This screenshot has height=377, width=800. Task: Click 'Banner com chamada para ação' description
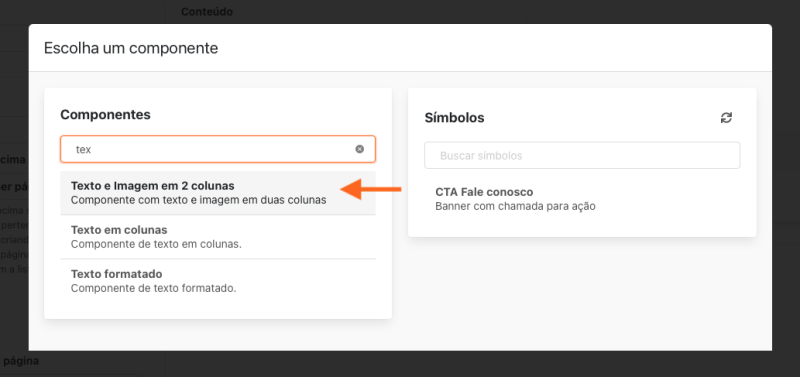pyautogui.click(x=515, y=207)
